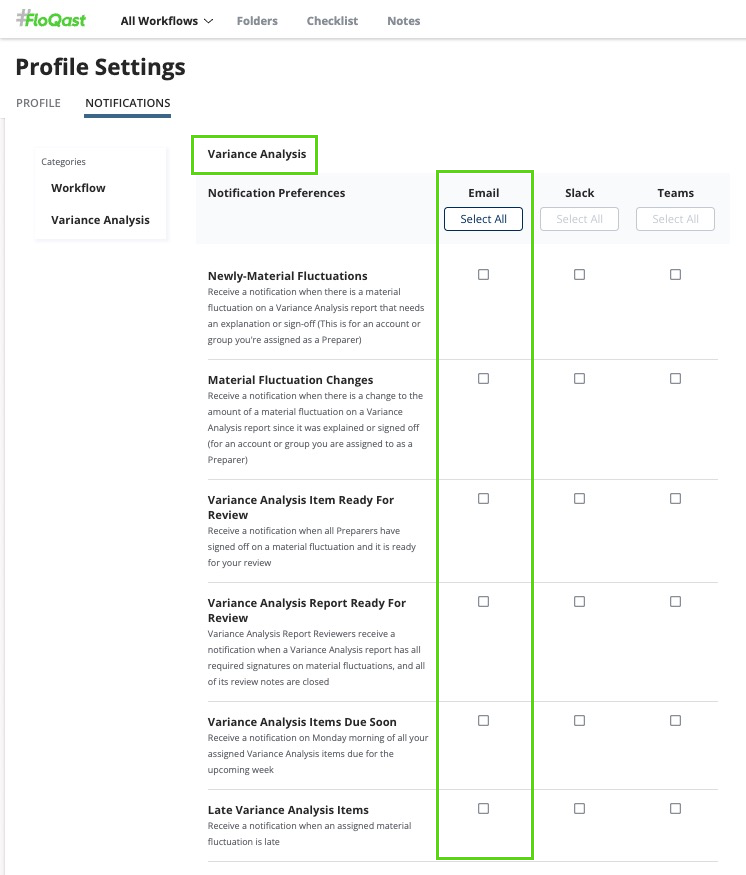Check Teams for Variance Analysis Item Ready For Review
746x875 pixels.
(x=676, y=499)
